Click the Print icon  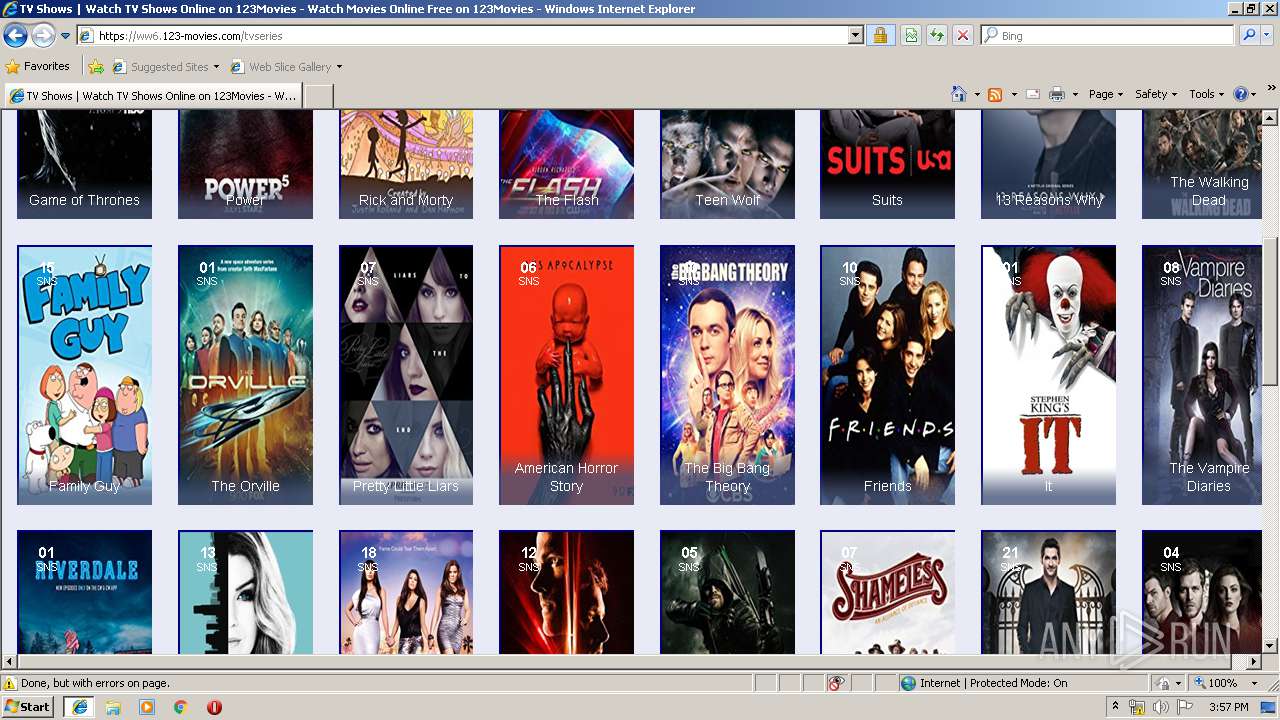[1057, 94]
